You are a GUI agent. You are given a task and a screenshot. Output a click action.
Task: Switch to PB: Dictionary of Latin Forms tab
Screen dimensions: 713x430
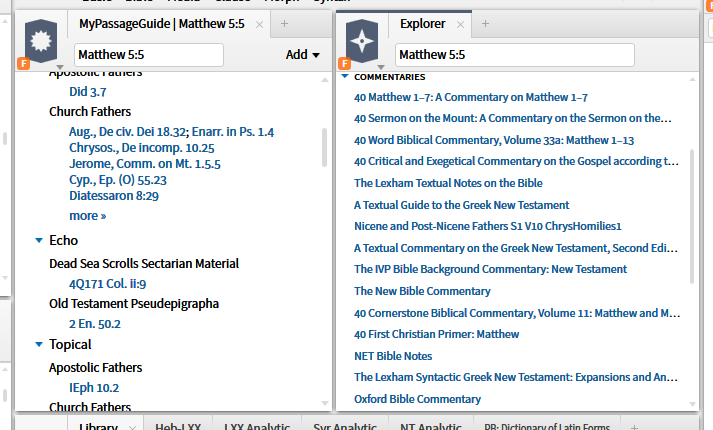547,426
